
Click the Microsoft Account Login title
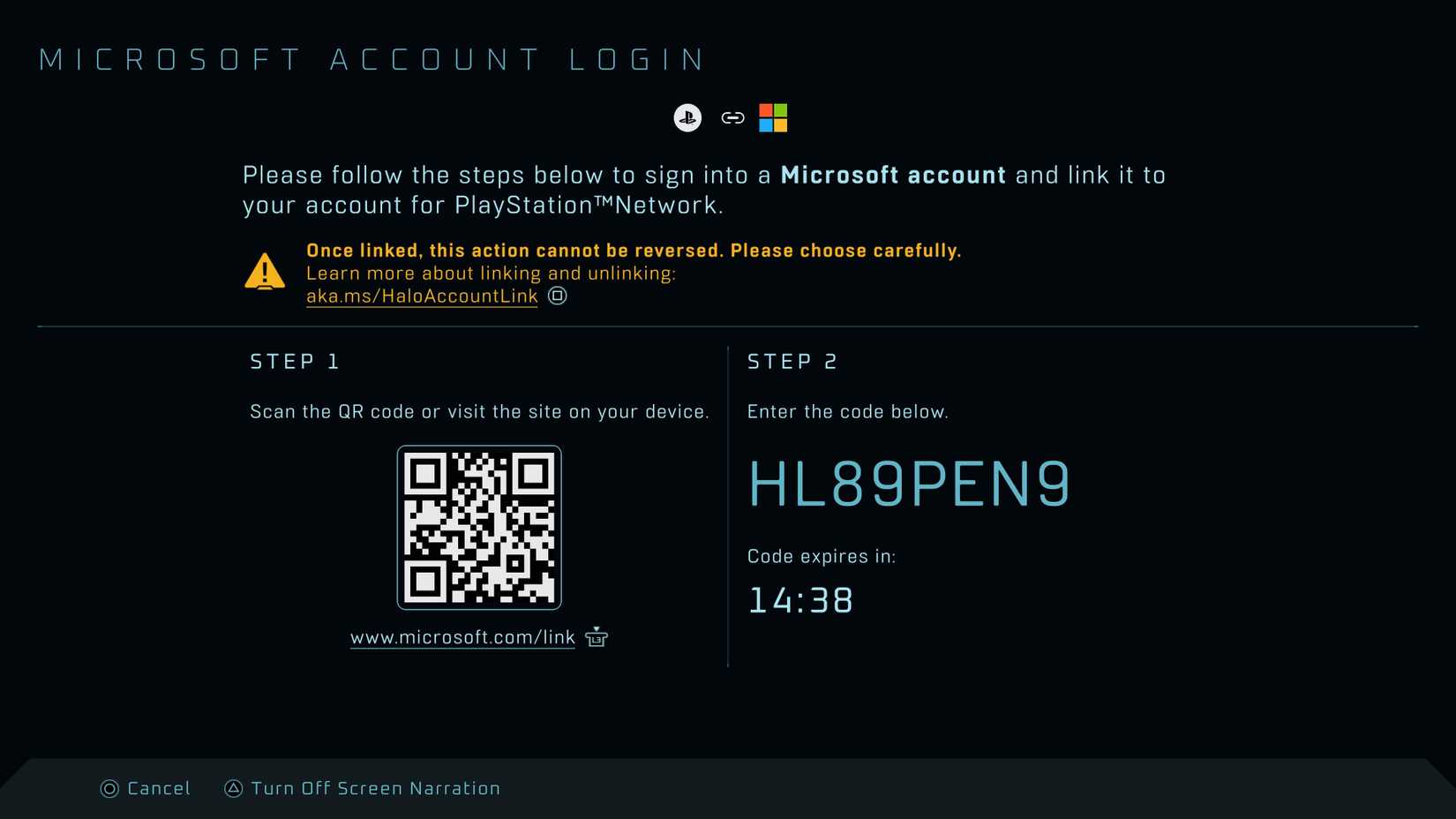pos(372,60)
